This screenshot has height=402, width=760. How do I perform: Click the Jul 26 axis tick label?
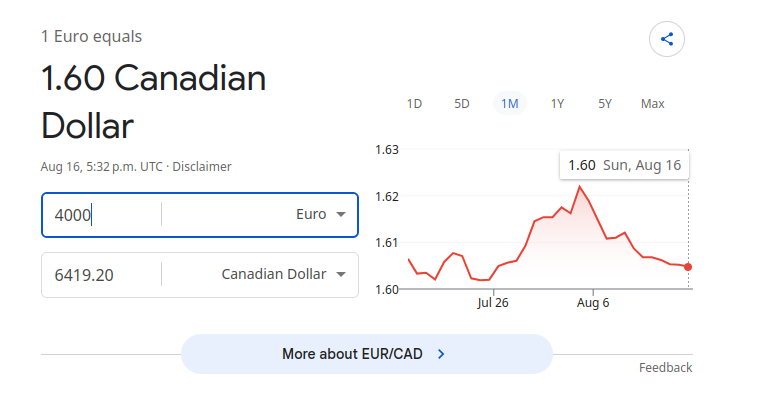(x=493, y=303)
